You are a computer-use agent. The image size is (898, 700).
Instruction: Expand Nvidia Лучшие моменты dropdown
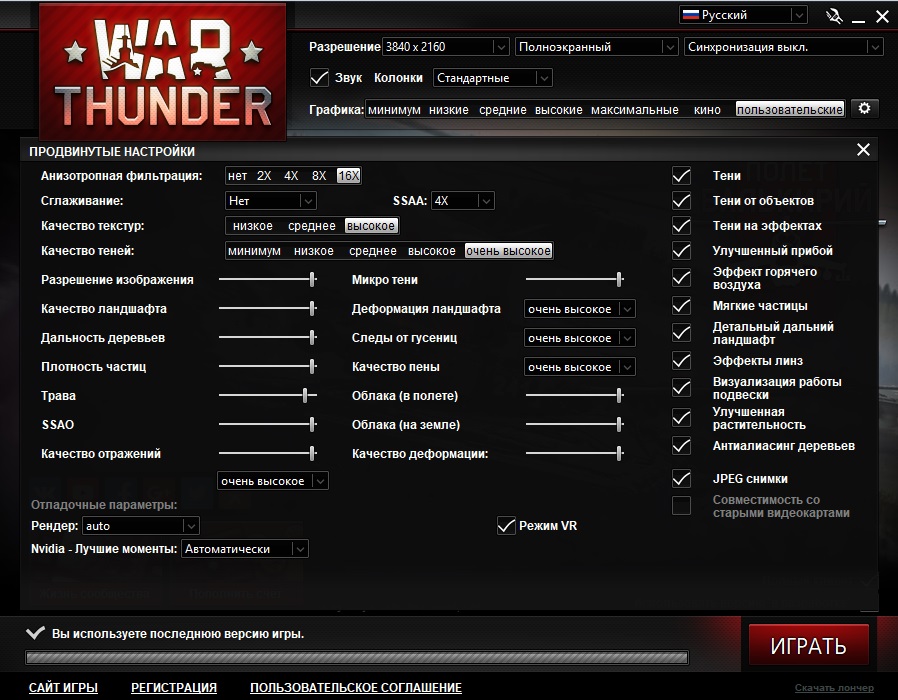coord(245,549)
